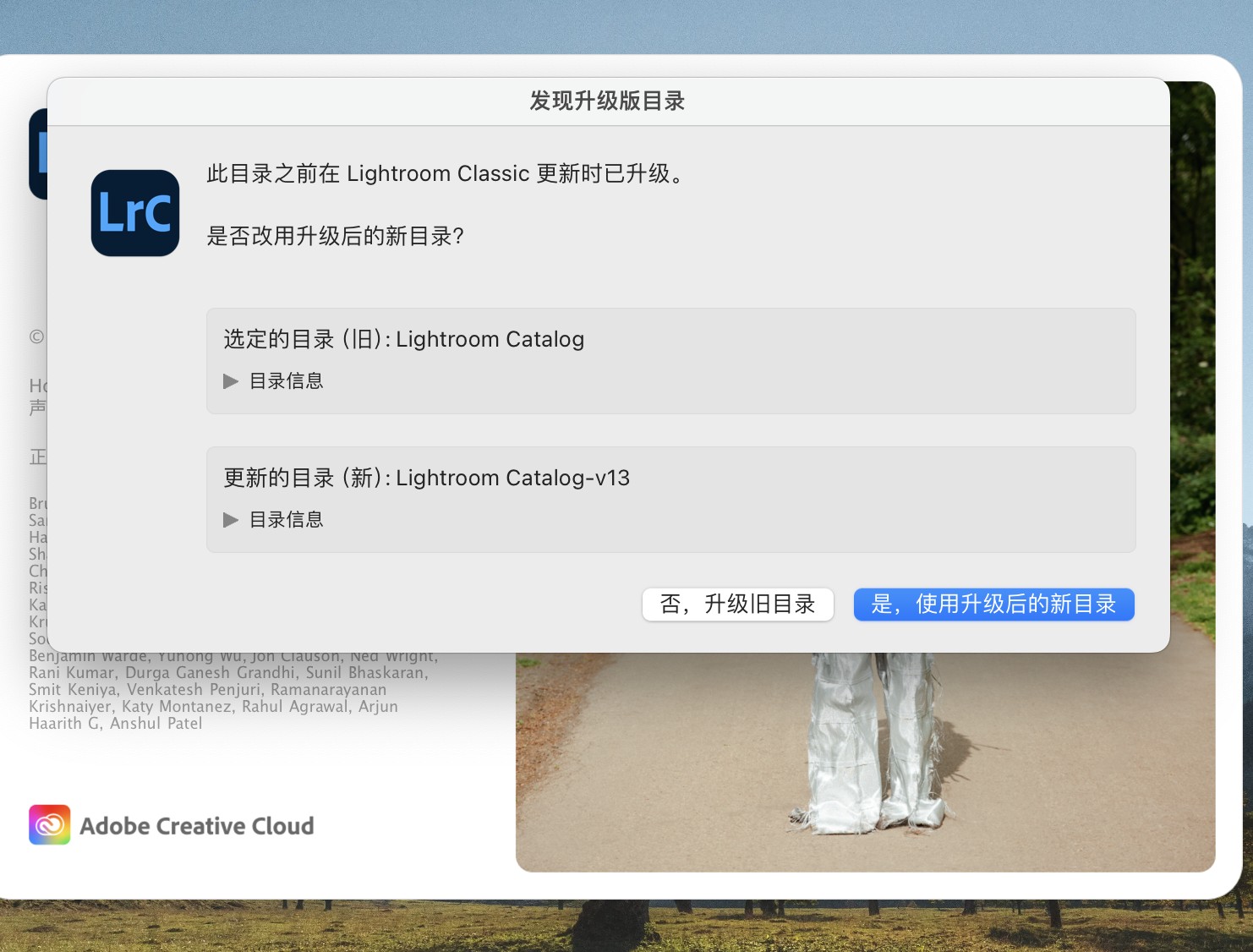Viewport: 1253px width, 952px height.
Task: Click the Adobe Creative Cloud logo
Action: click(171, 825)
